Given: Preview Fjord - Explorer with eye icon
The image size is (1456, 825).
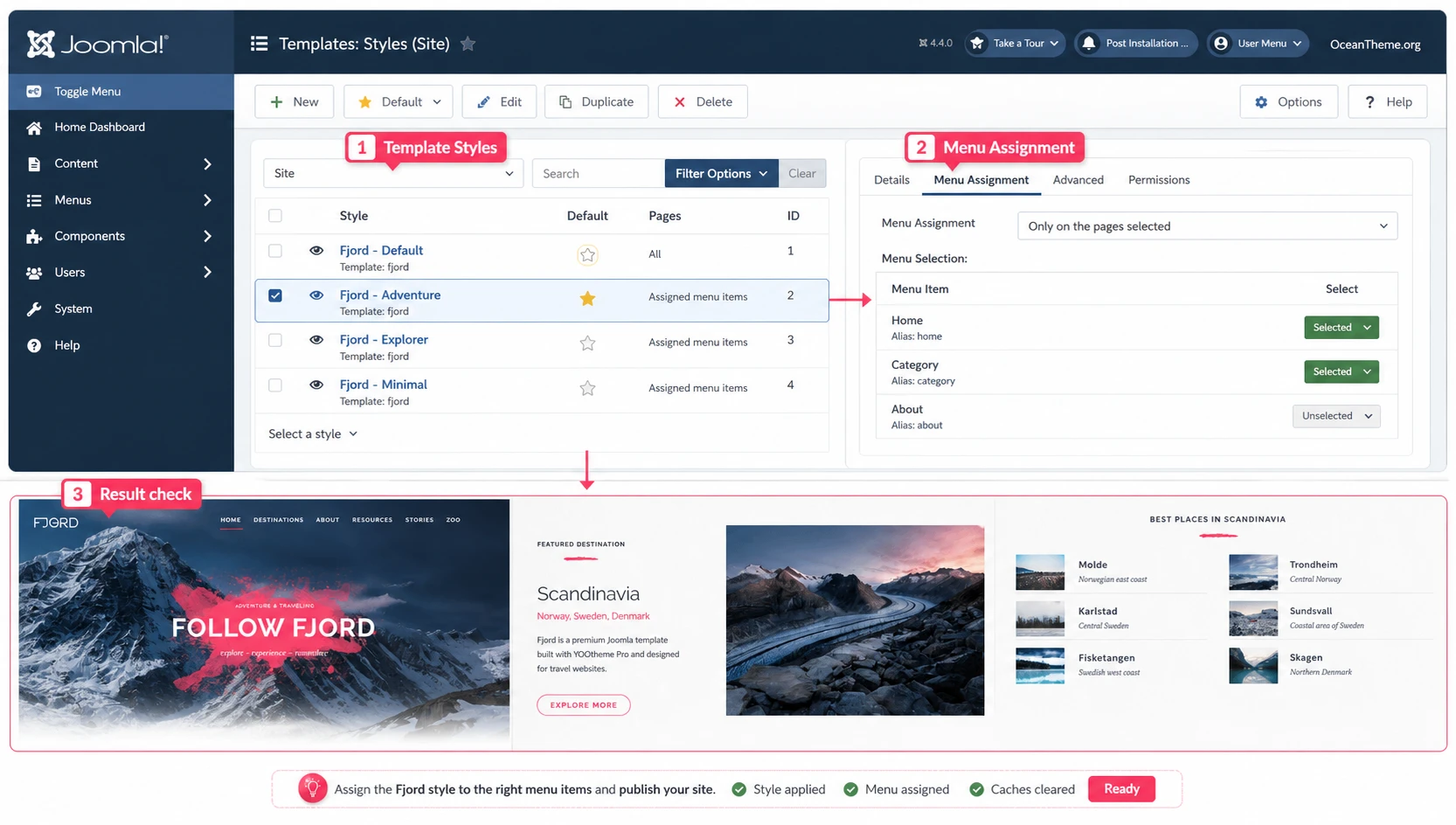Looking at the screenshot, I should tap(316, 340).
